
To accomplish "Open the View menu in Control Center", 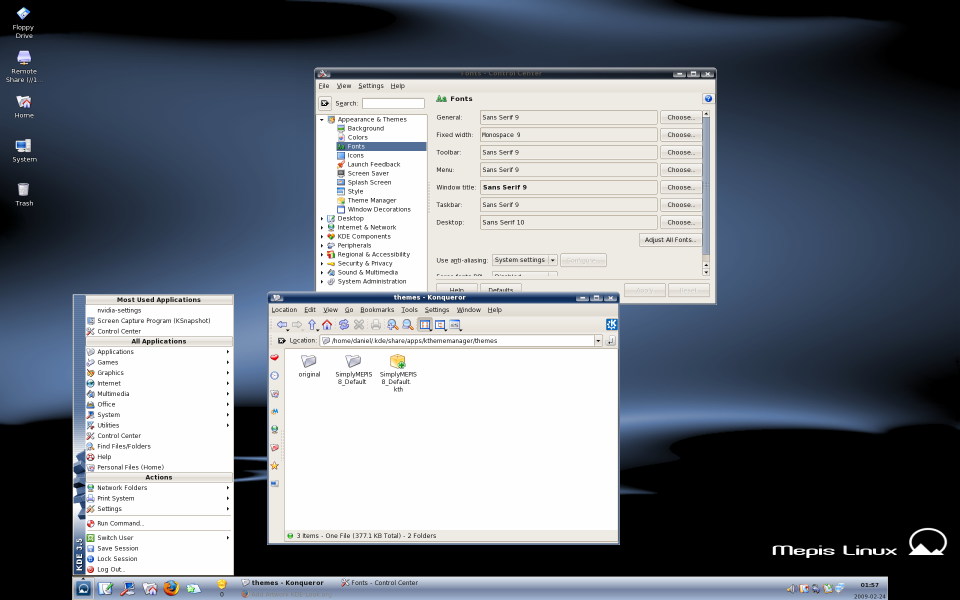I will (343, 86).
